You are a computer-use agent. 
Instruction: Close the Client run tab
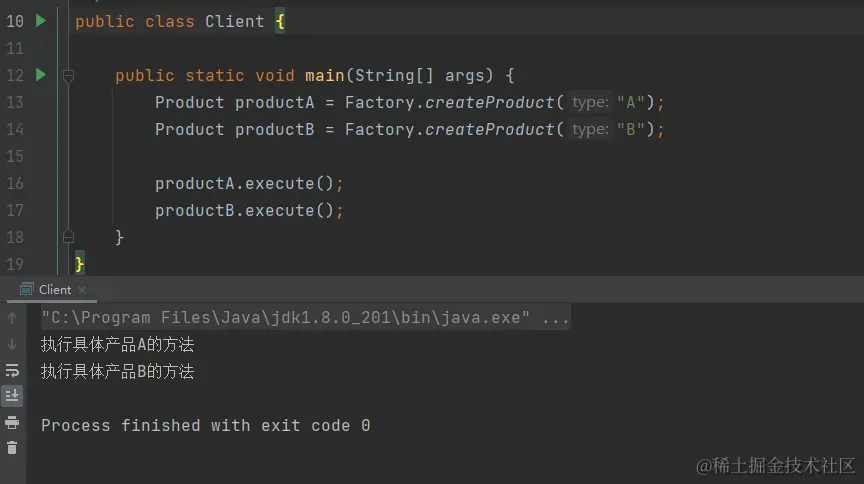coord(82,289)
